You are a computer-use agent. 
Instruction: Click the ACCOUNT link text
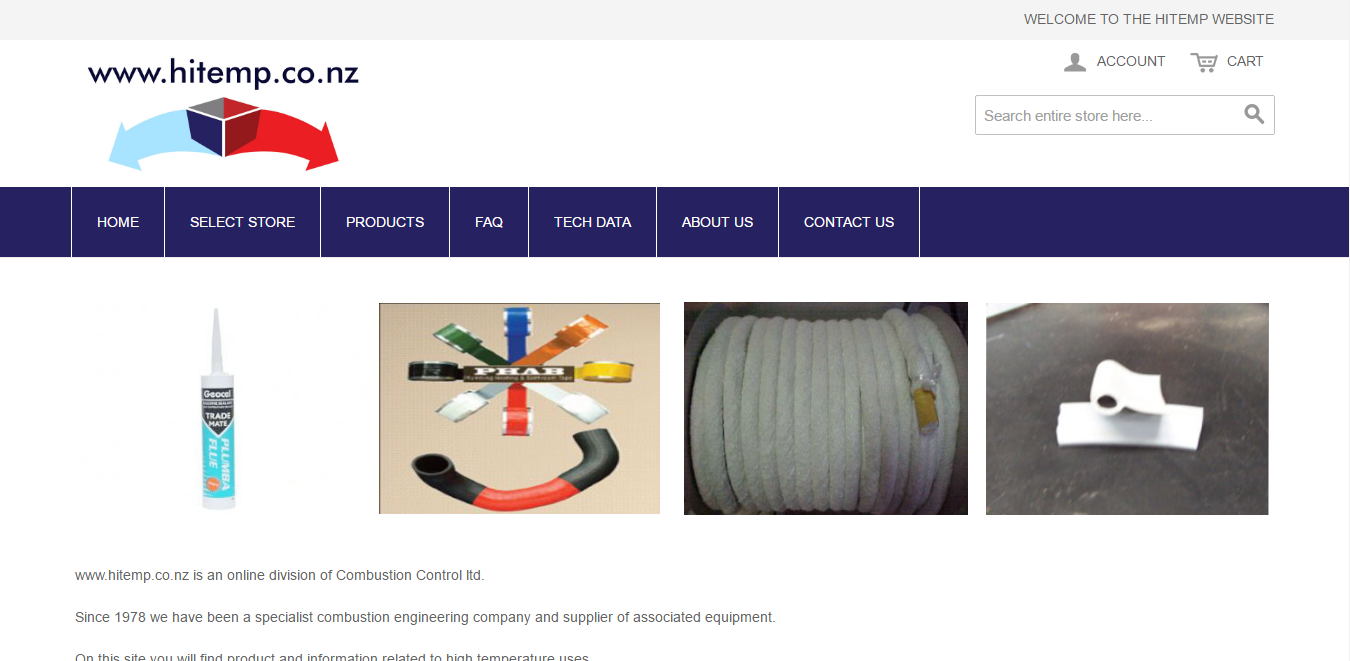[x=1130, y=61]
